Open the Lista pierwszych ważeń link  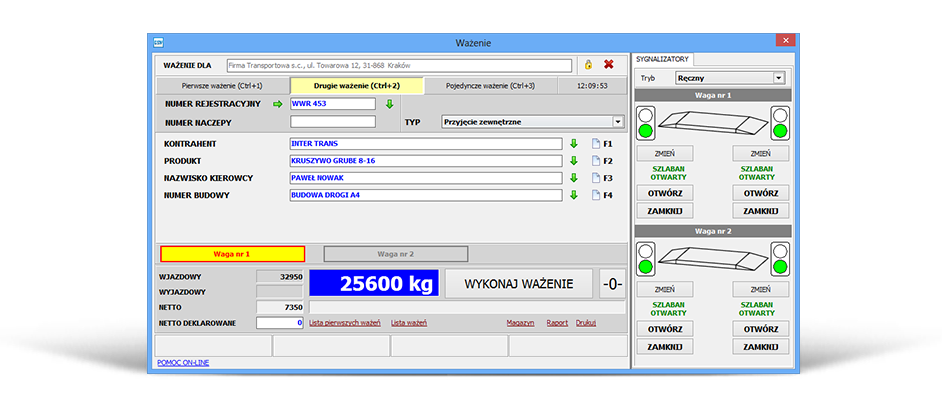pyautogui.click(x=345, y=323)
